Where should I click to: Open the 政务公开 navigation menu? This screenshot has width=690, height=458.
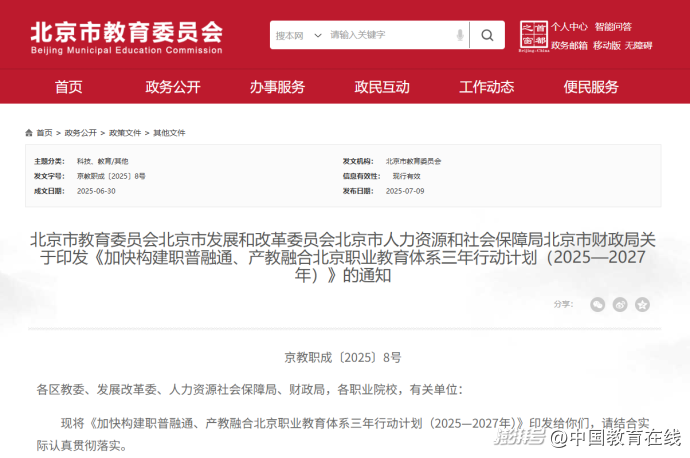pyautogui.click(x=173, y=87)
